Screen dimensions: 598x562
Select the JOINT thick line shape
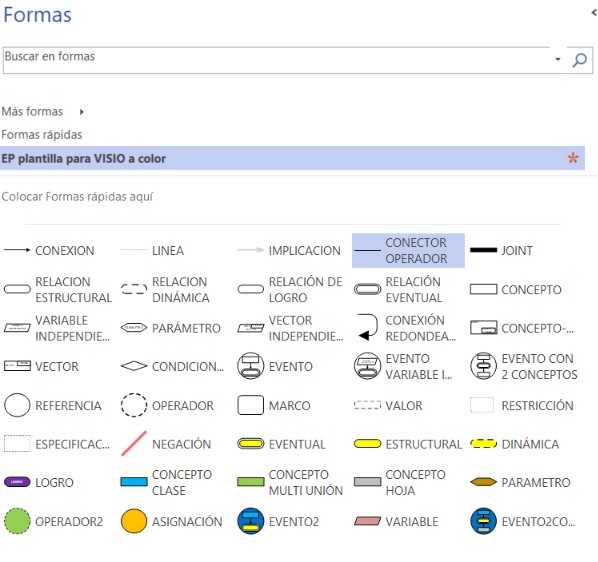(502, 250)
